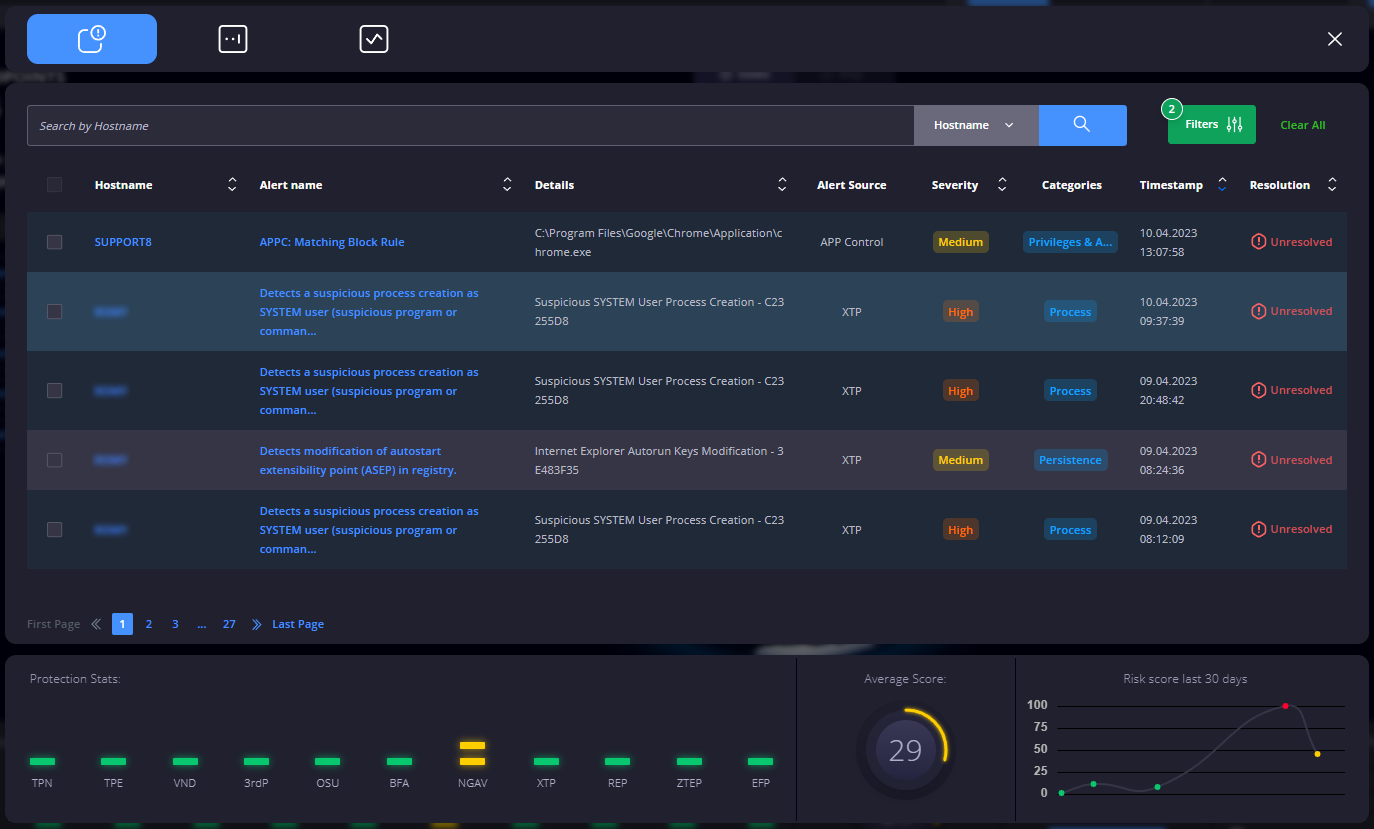This screenshot has width=1374, height=829.
Task: Click the magnifying glass search button
Action: point(1082,126)
